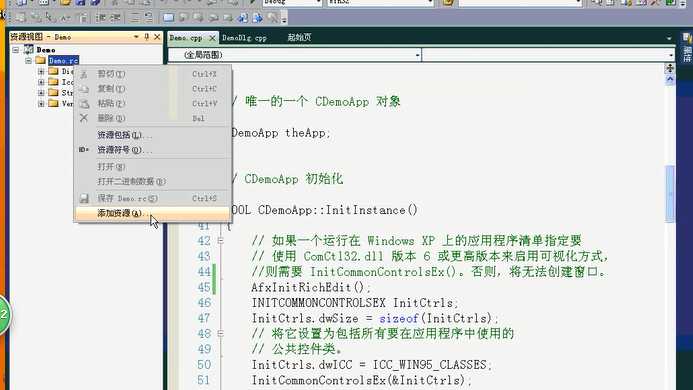Close the Resource View panel

[157, 37]
